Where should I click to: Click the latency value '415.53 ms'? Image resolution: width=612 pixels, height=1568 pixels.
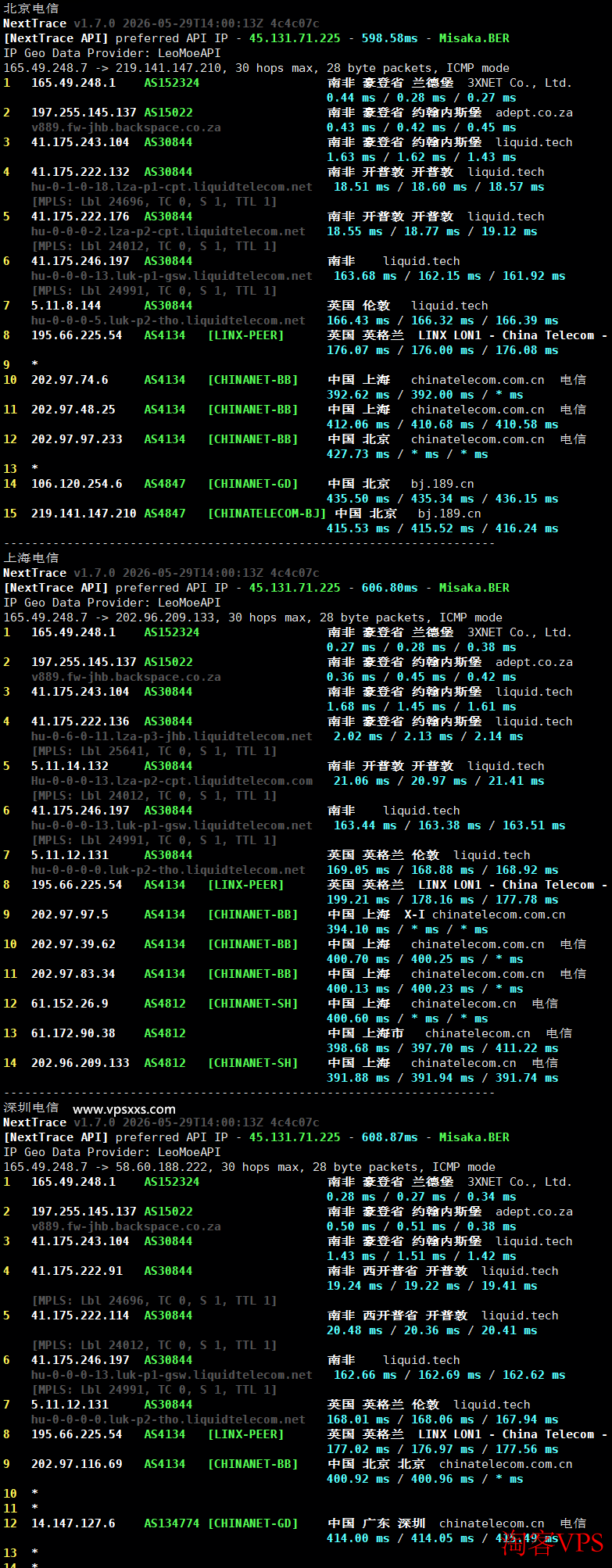coord(358,528)
